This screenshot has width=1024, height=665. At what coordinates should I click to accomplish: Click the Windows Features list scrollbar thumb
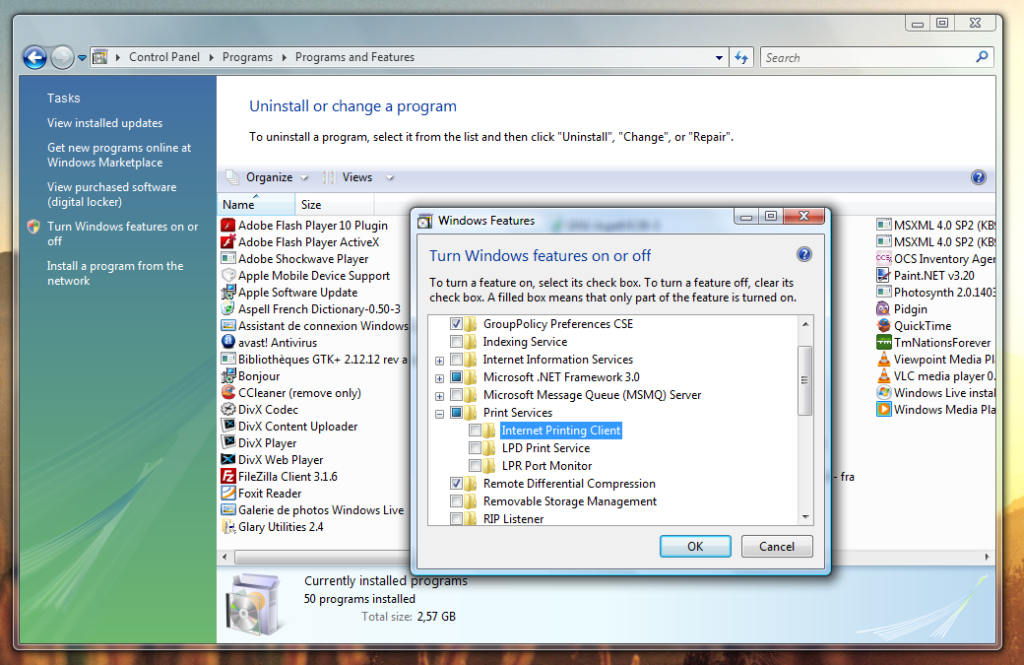pos(805,380)
